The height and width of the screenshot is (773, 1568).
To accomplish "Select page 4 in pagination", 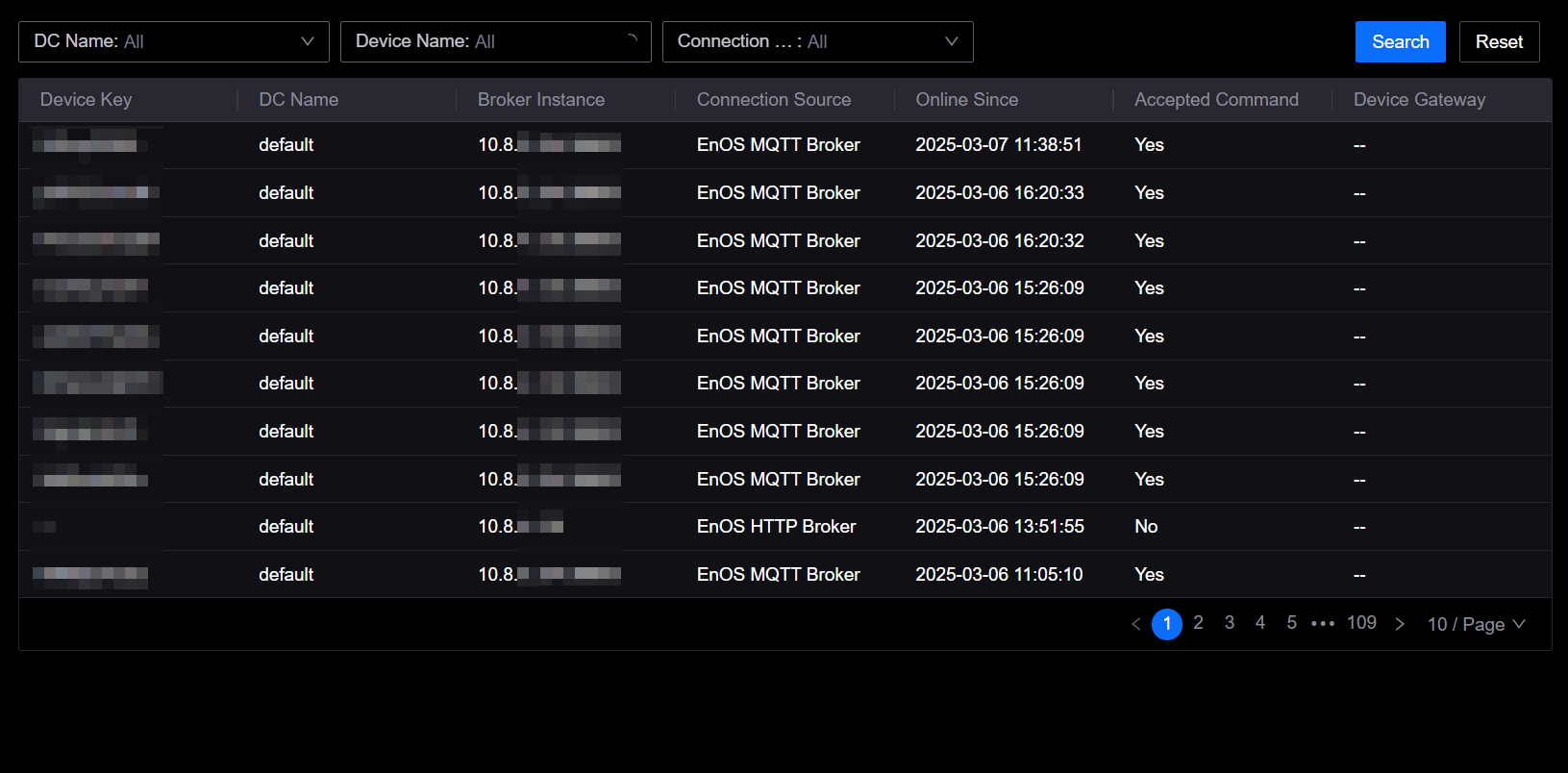I will 1259,623.
